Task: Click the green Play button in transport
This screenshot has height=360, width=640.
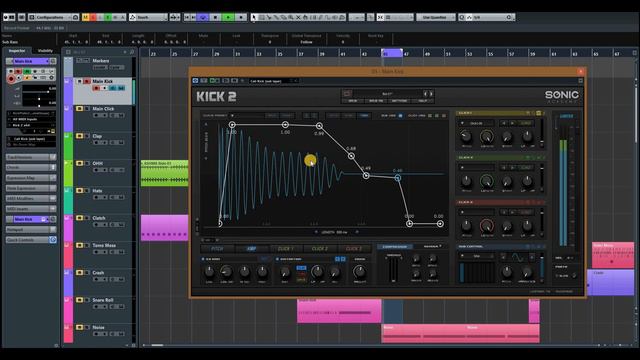Action: 228,17
